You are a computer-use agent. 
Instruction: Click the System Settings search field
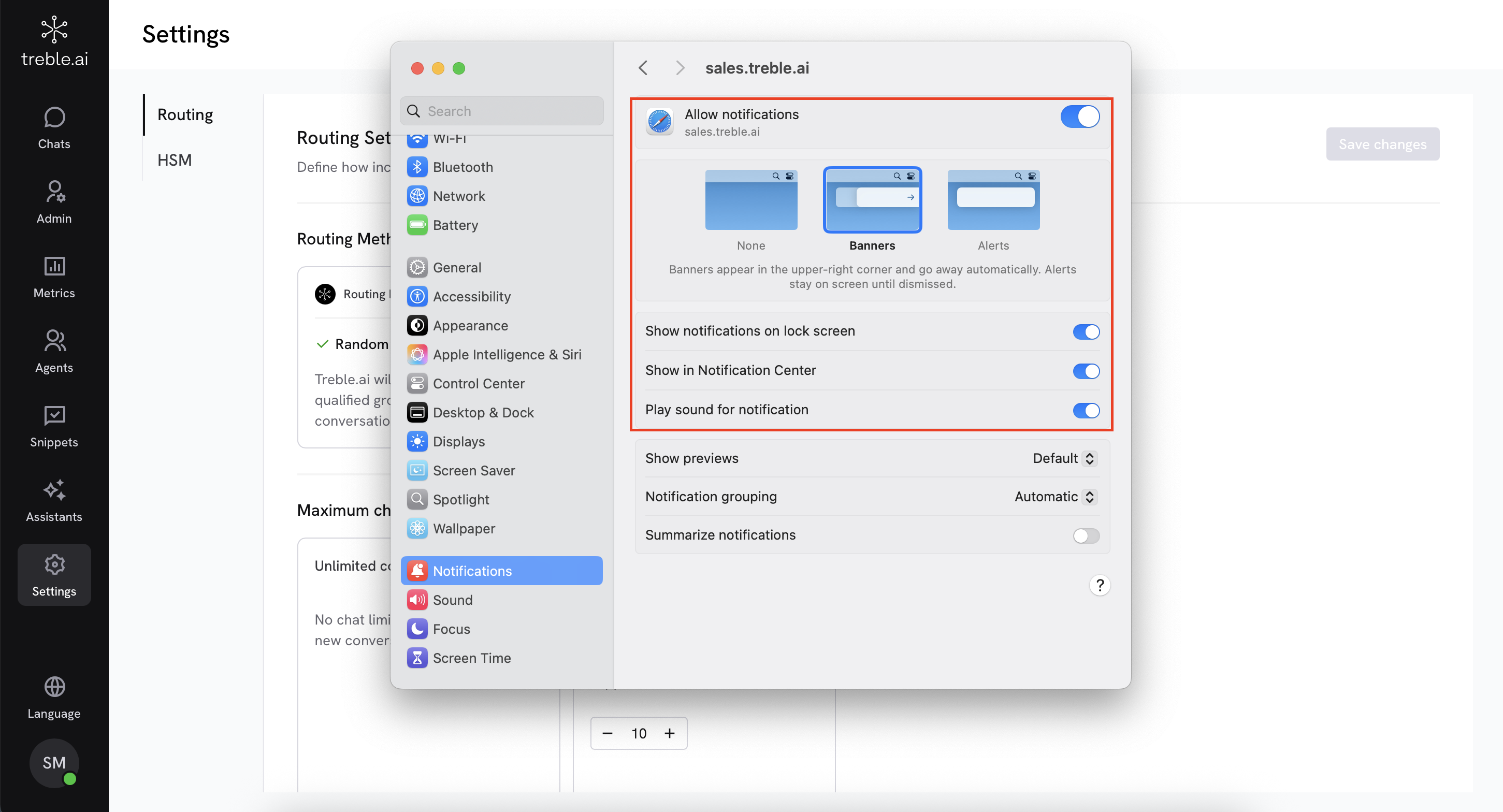click(x=502, y=111)
